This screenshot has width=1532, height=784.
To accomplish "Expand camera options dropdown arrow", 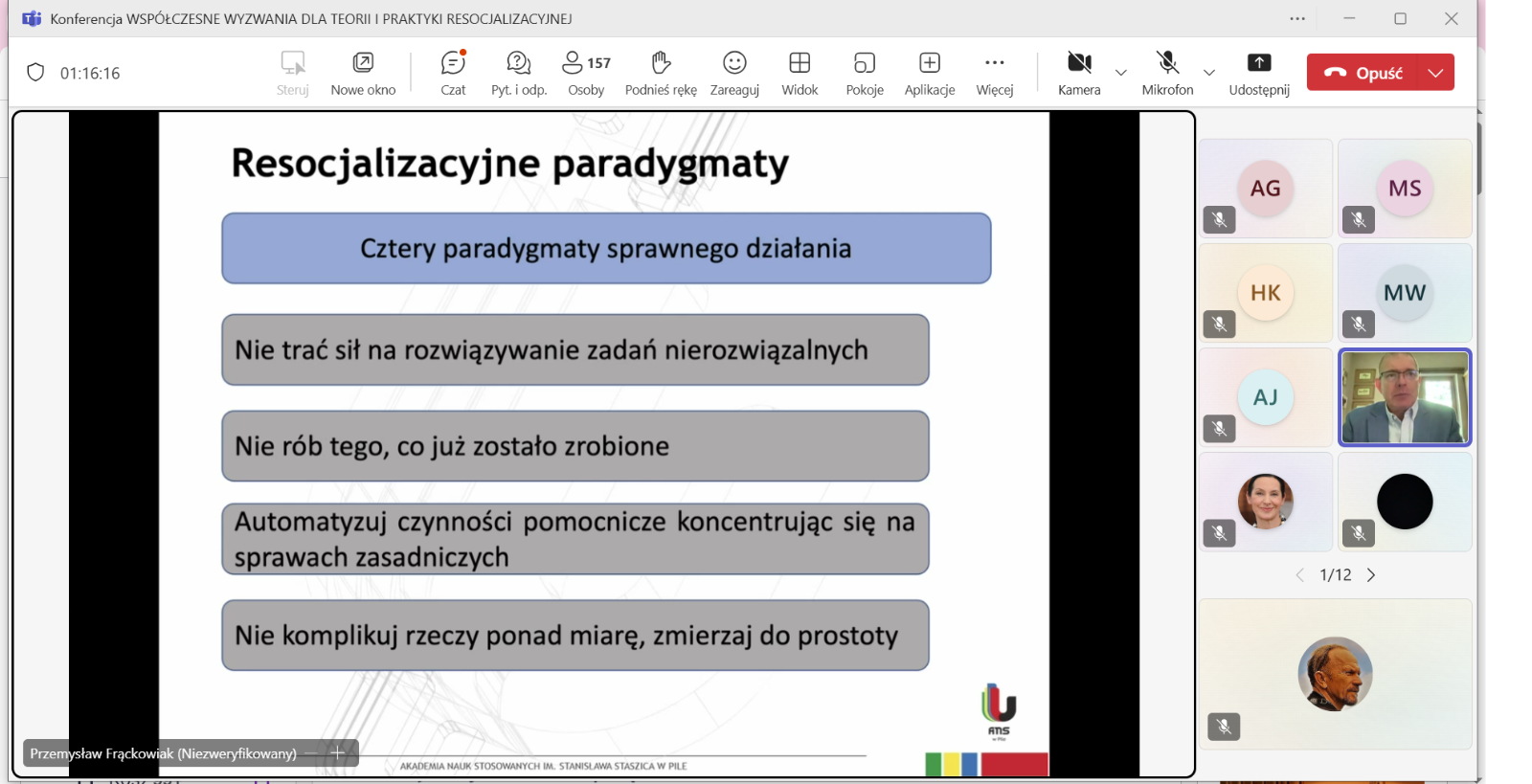I will (x=1121, y=73).
